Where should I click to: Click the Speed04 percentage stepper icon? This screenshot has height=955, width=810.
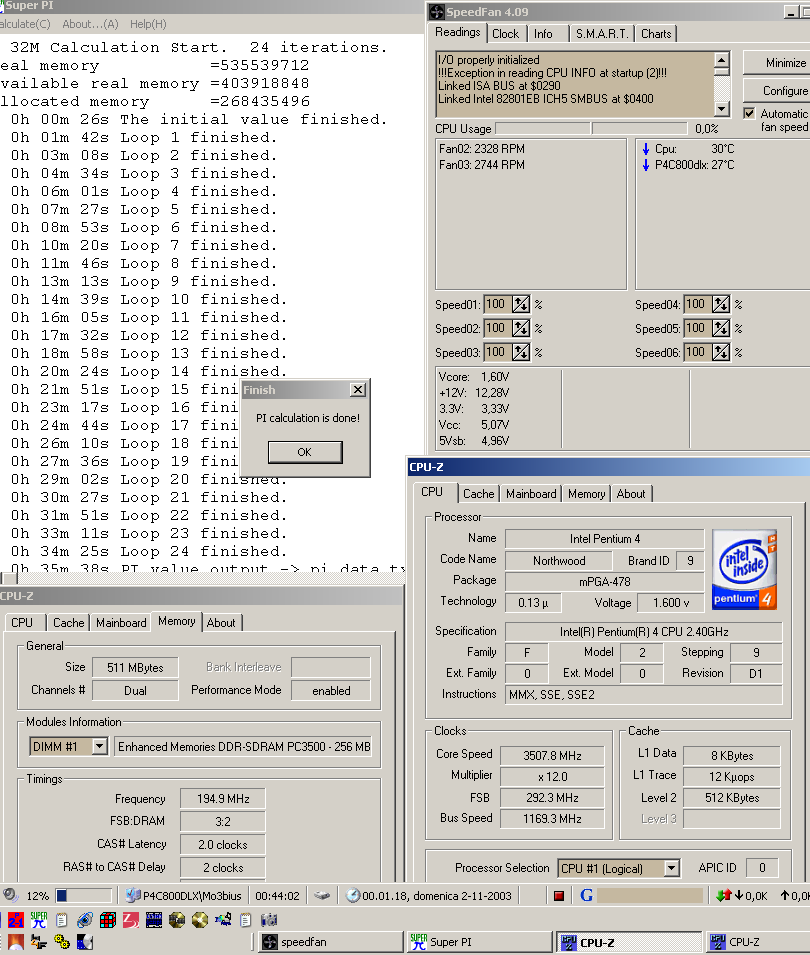pyautogui.click(x=720, y=304)
